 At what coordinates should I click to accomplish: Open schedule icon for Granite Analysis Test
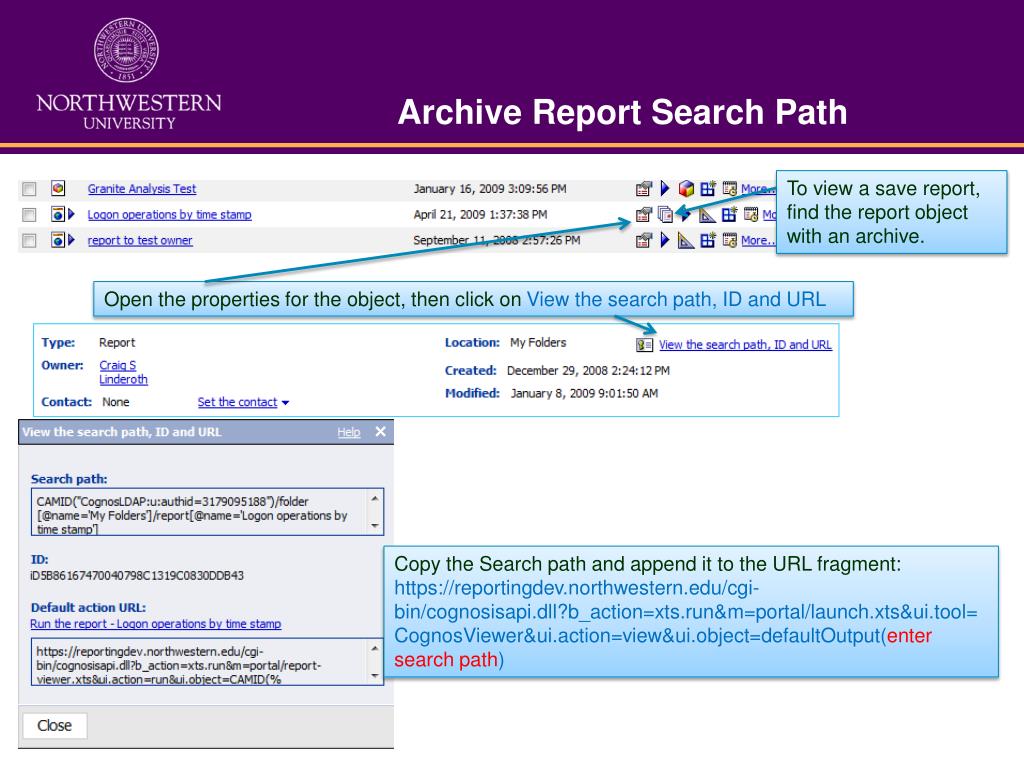[x=729, y=189]
